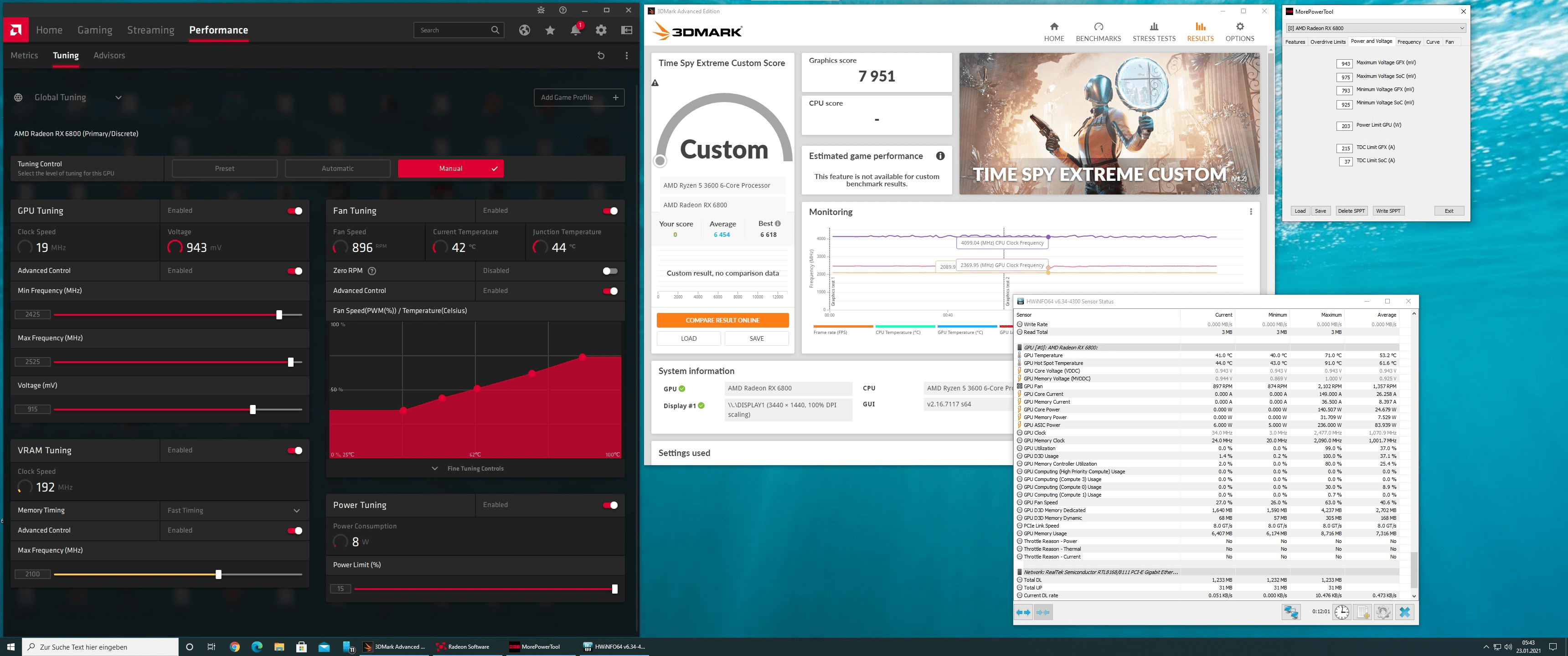
Task: Click the reset tuning arrow icon
Action: (x=601, y=56)
